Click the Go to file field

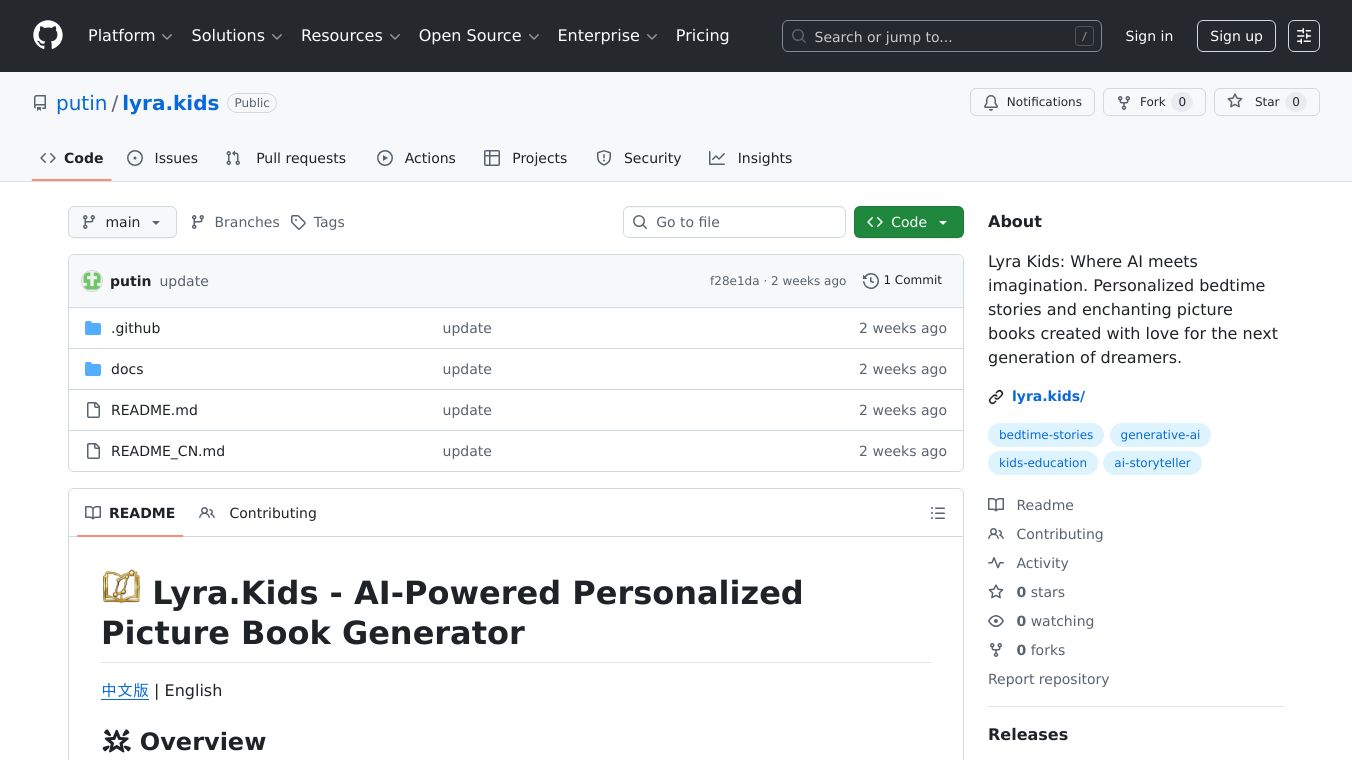(x=734, y=222)
